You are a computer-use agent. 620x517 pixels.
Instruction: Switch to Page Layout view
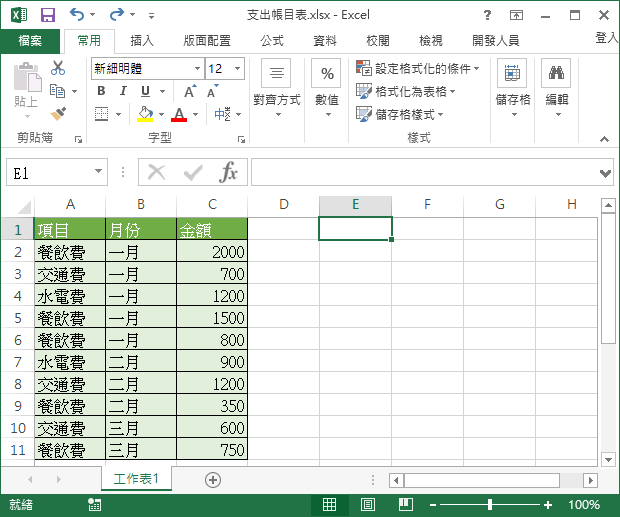(368, 505)
